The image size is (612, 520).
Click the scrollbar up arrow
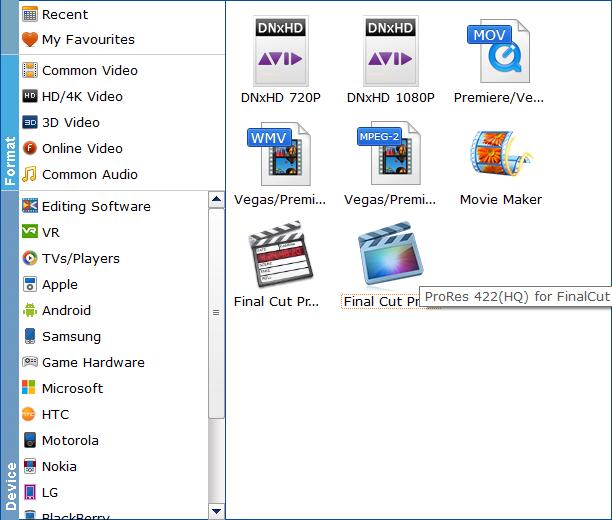click(x=216, y=199)
